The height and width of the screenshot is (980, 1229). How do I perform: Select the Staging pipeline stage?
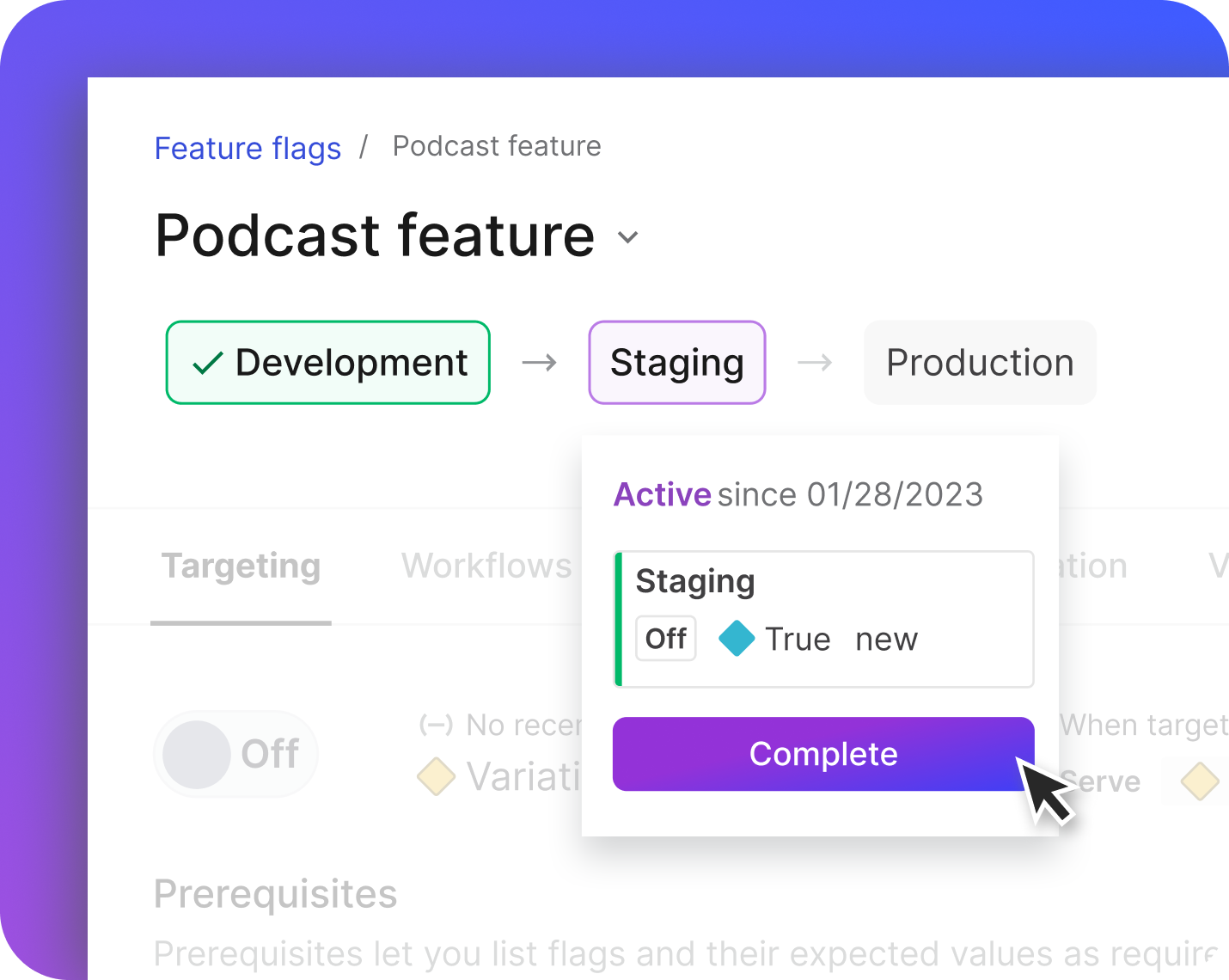pos(676,363)
